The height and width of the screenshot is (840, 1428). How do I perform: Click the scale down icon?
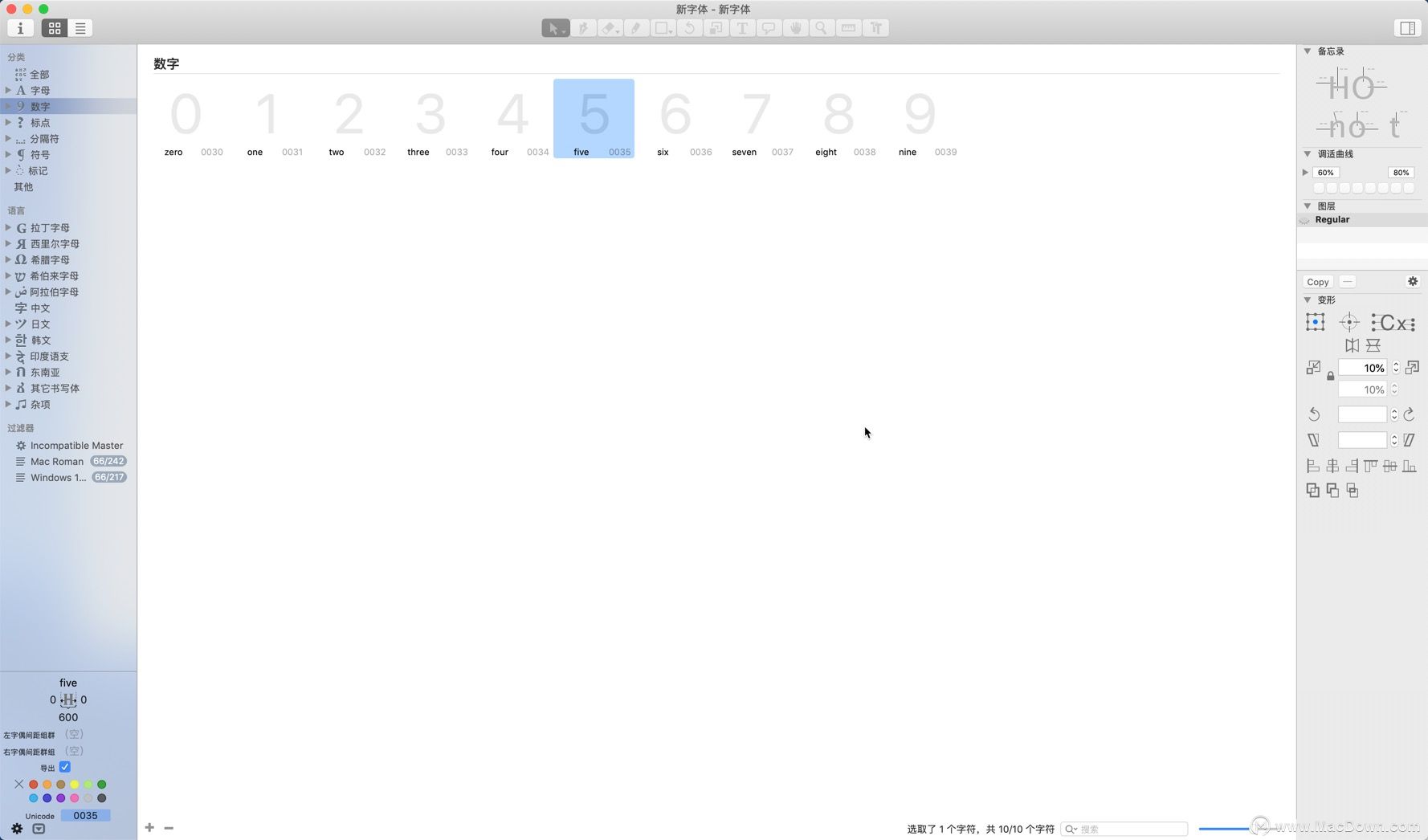pos(1313,368)
